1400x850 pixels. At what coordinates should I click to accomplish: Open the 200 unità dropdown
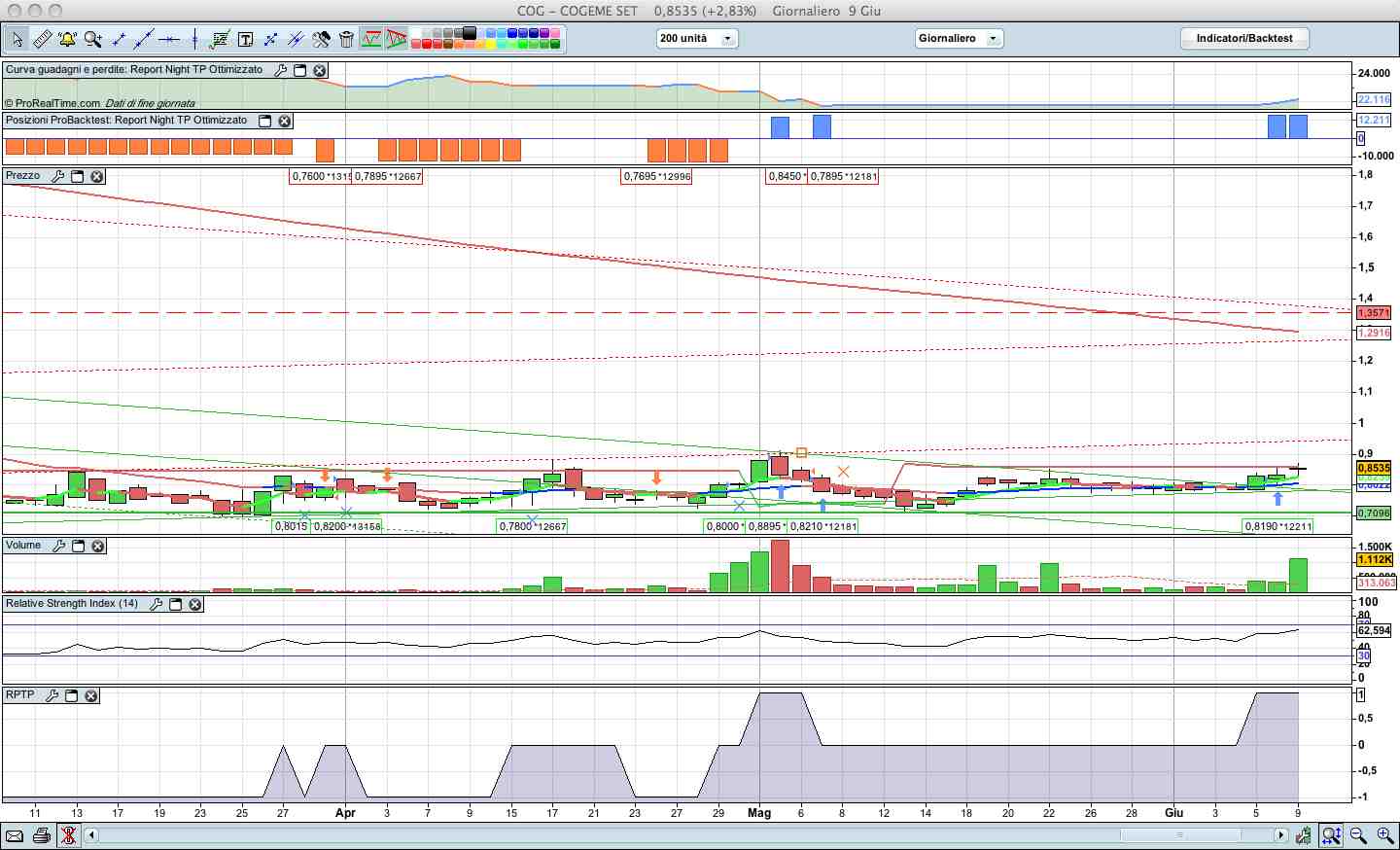(x=697, y=39)
